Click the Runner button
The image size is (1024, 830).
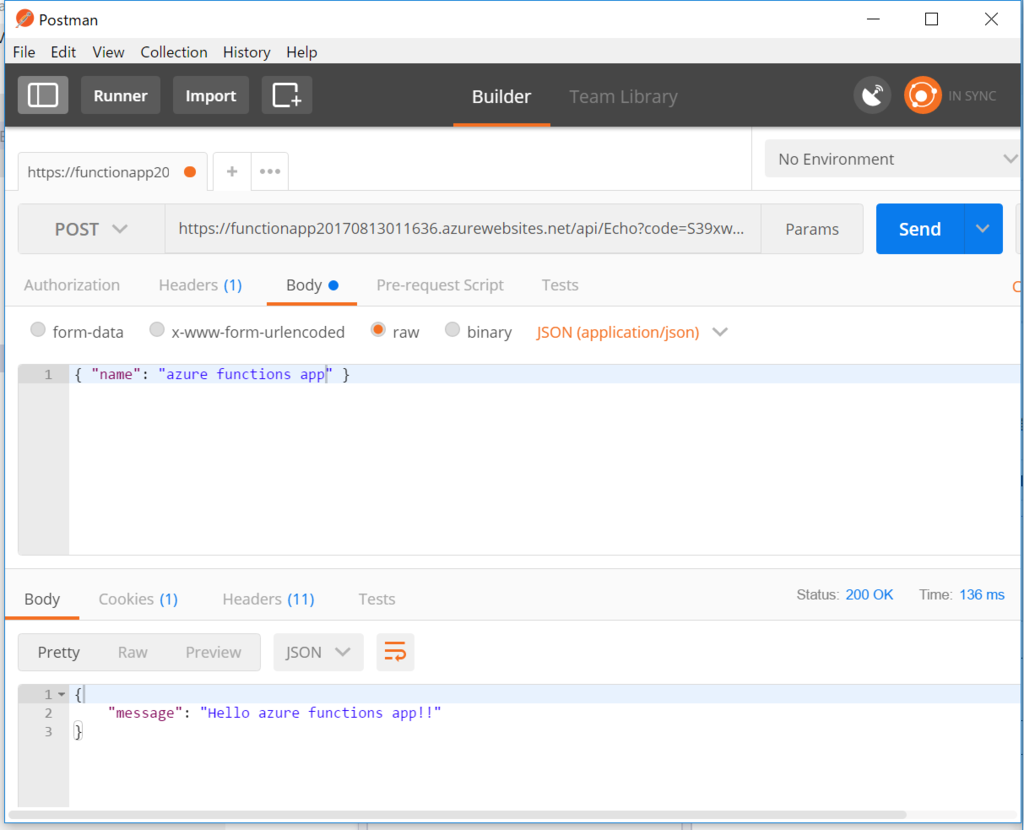point(120,95)
